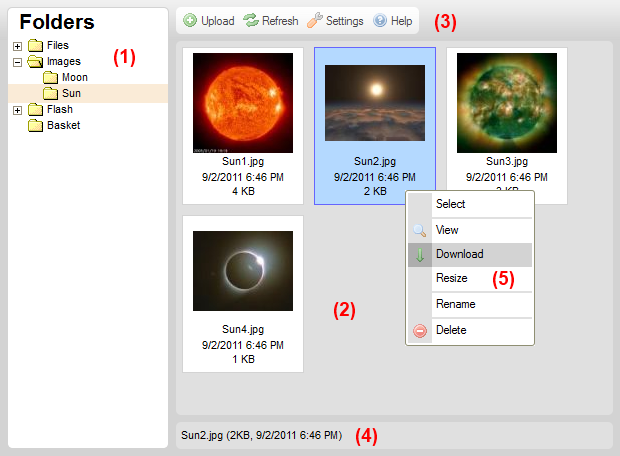Select the Sun3.jpg thumbnail
The height and width of the screenshot is (456, 620).
click(506, 103)
